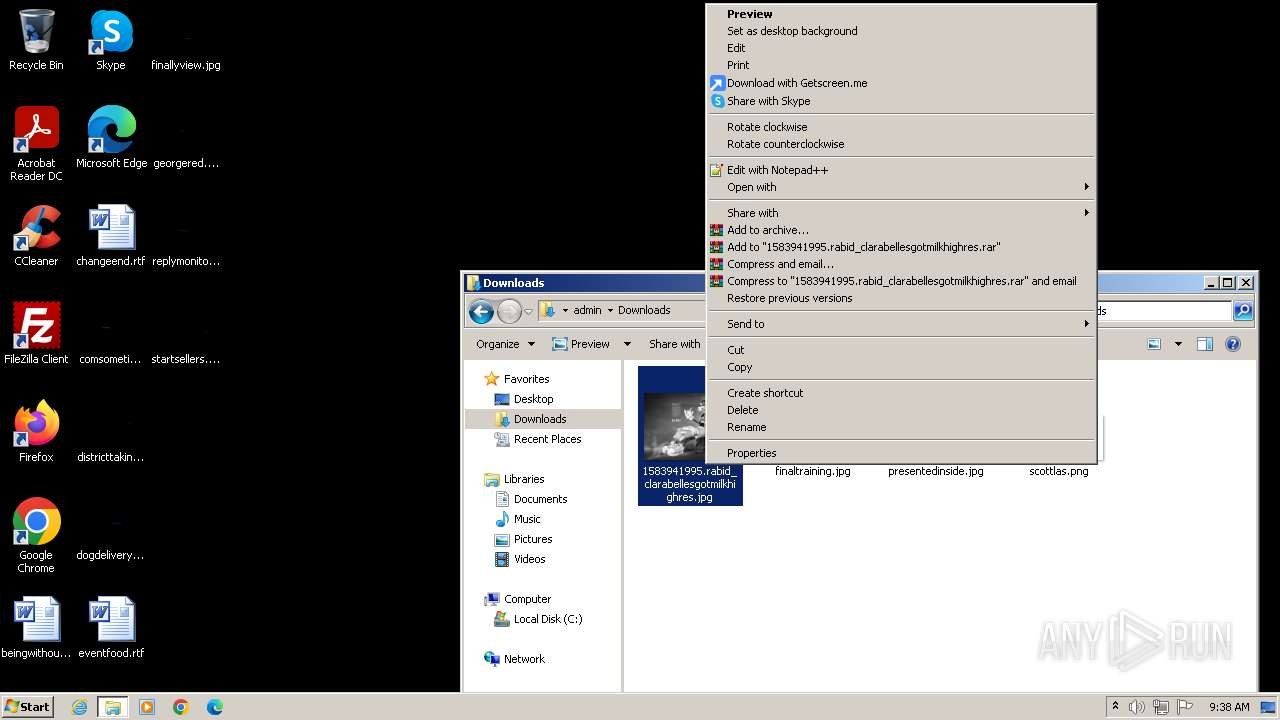Select the eventfood.rtf desktop file
Viewport: 1280px width, 720px height.
(111, 628)
